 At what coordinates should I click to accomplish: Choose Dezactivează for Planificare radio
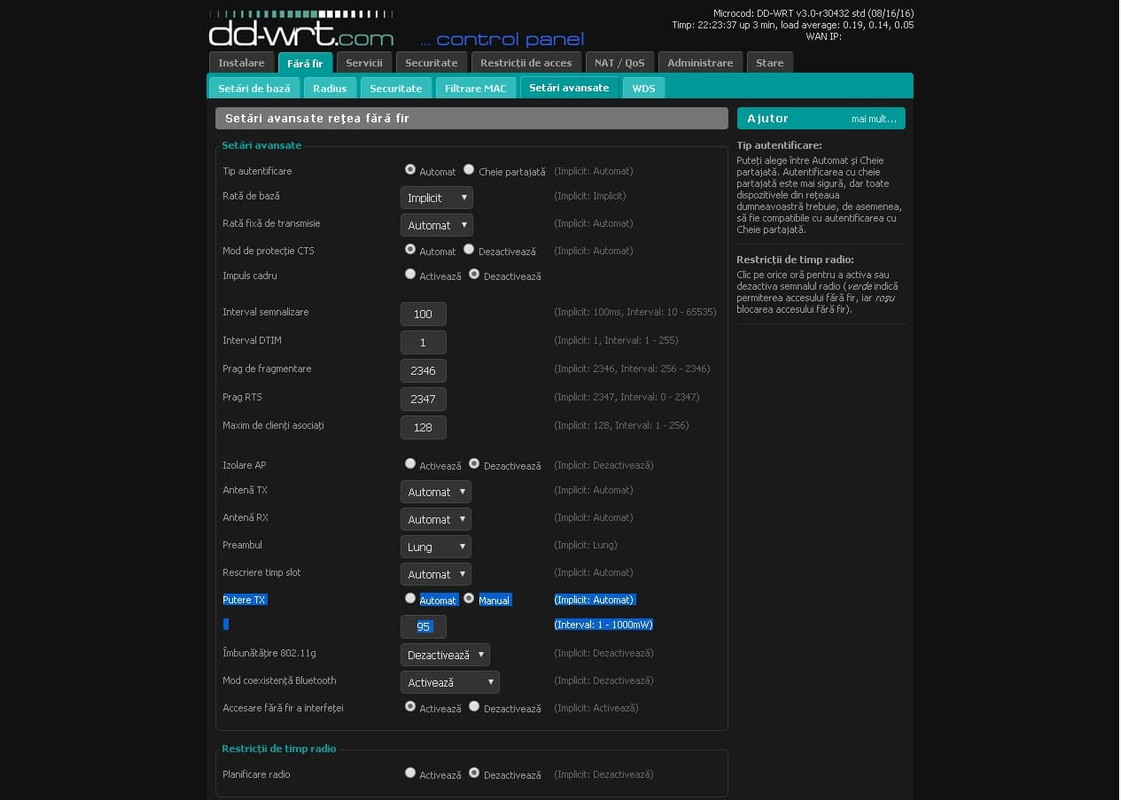click(474, 773)
